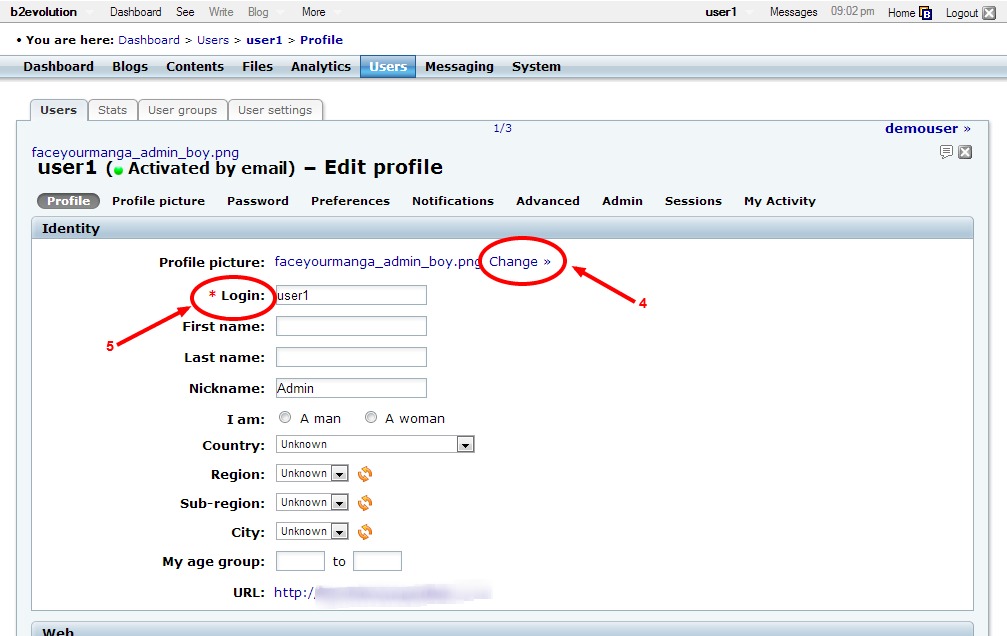1007x636 pixels.
Task: Click the Logout X icon
Action: tap(989, 13)
